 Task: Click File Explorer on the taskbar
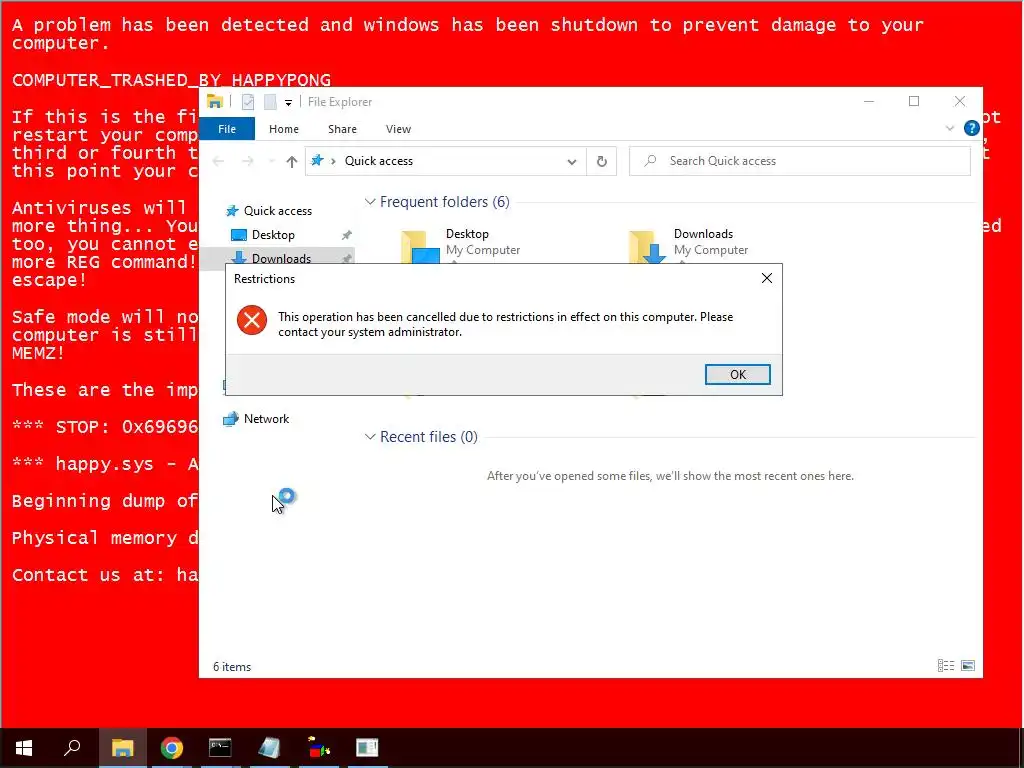click(x=122, y=748)
